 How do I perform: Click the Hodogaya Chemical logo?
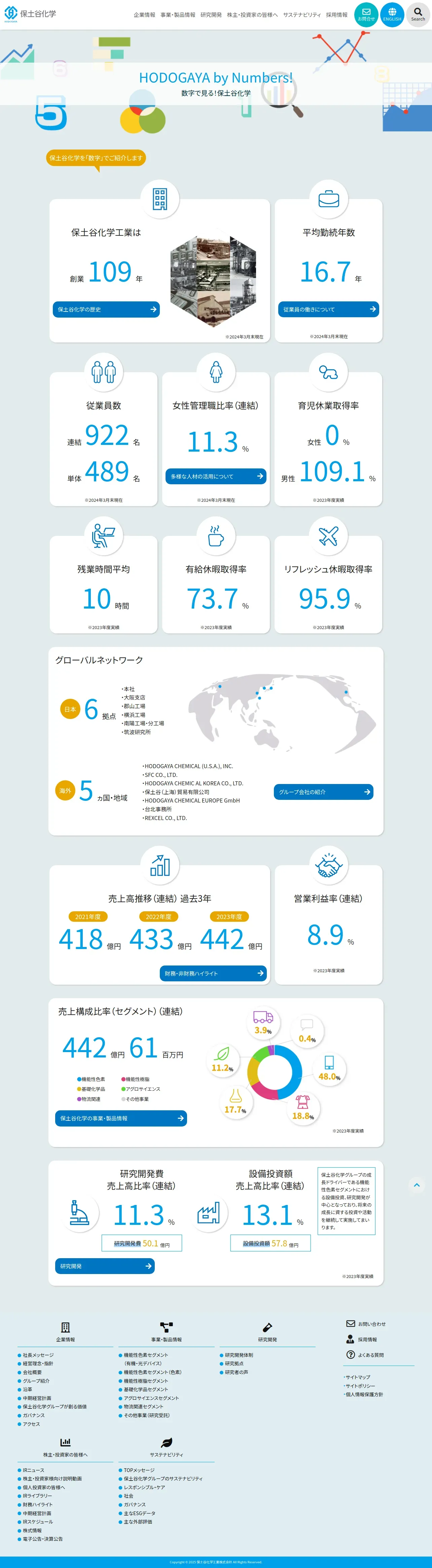[30, 14]
